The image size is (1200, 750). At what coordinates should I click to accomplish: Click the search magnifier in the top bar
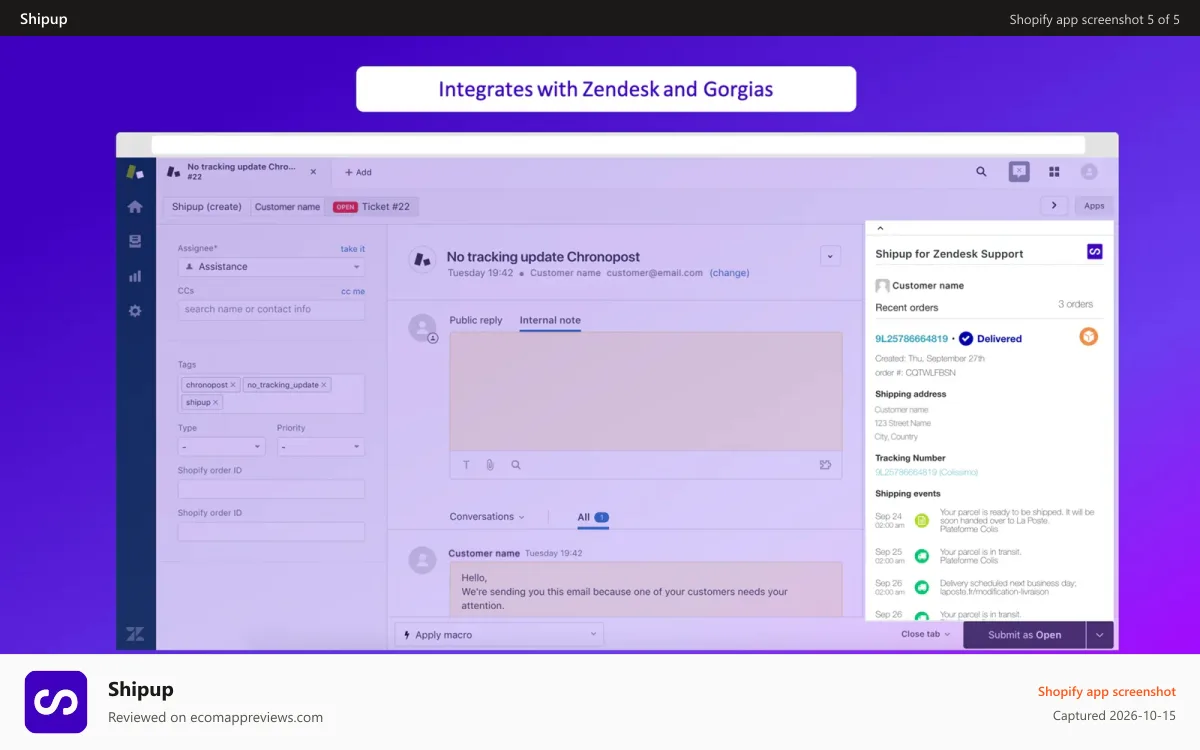click(x=981, y=172)
